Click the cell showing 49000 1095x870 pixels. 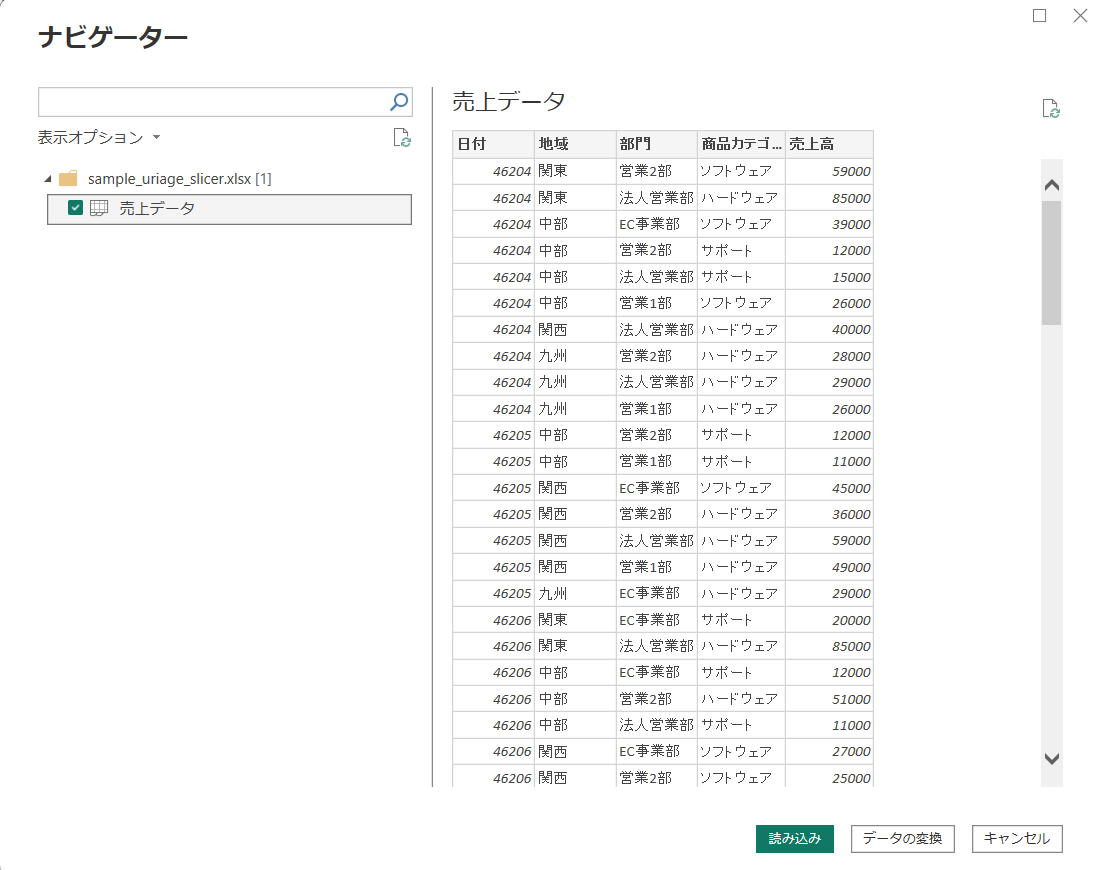pyautogui.click(x=829, y=567)
